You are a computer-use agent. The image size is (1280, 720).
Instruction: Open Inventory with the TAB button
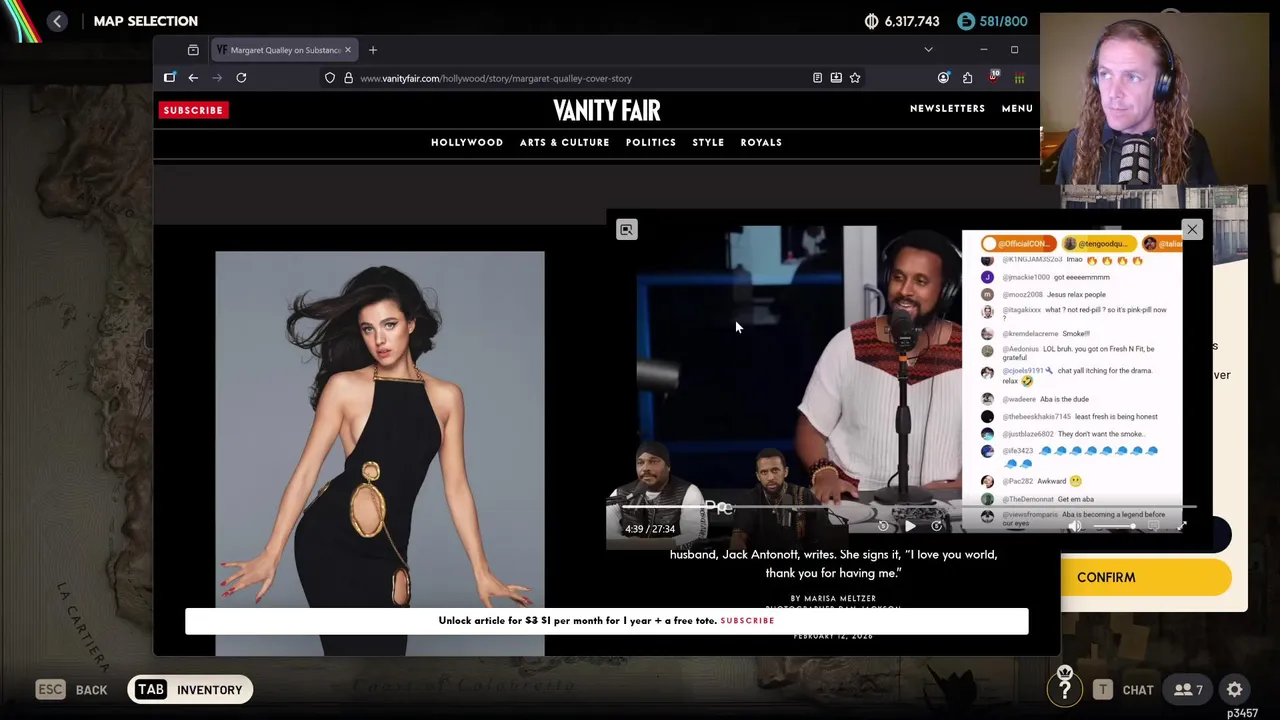[x=189, y=690]
